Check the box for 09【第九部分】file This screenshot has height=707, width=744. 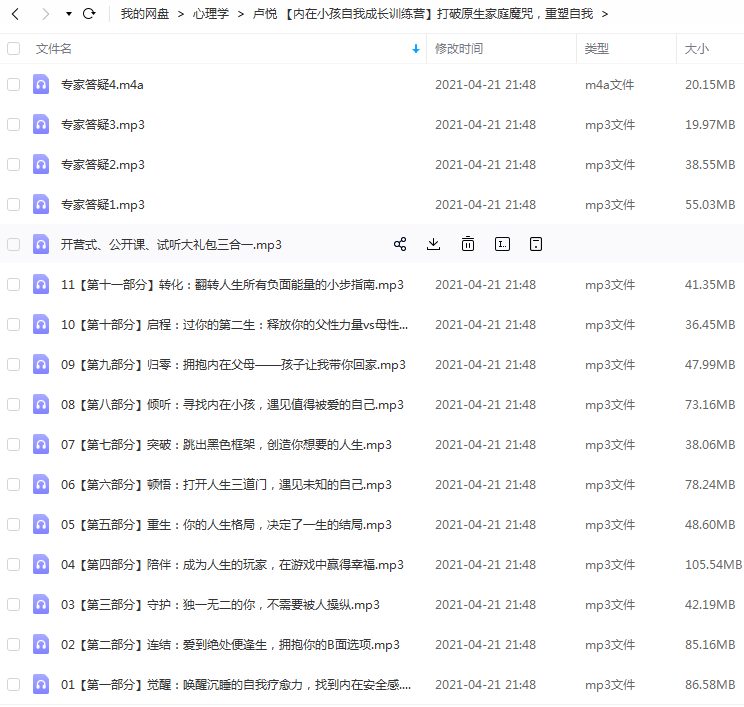coord(13,364)
